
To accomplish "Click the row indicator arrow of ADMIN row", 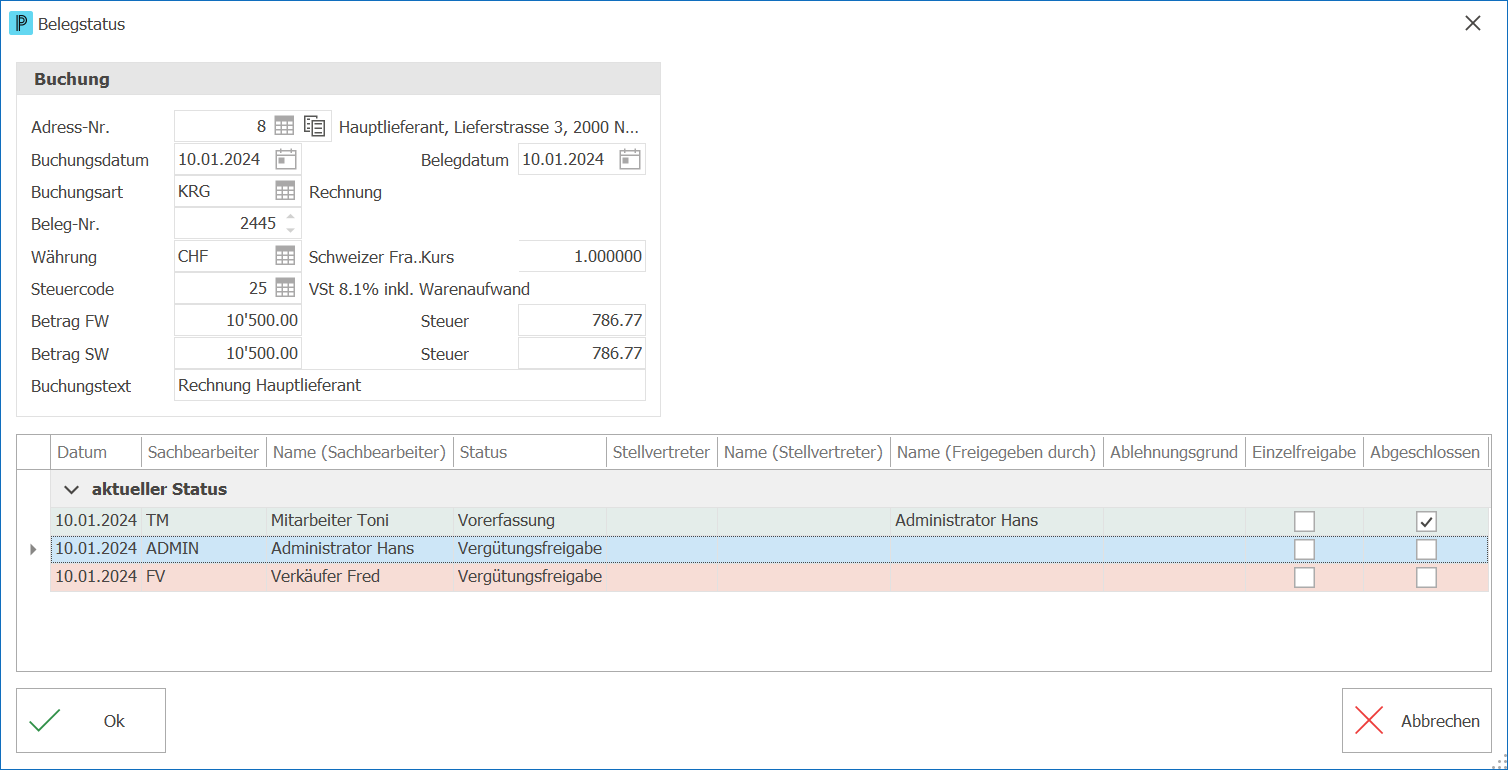I will coord(34,549).
